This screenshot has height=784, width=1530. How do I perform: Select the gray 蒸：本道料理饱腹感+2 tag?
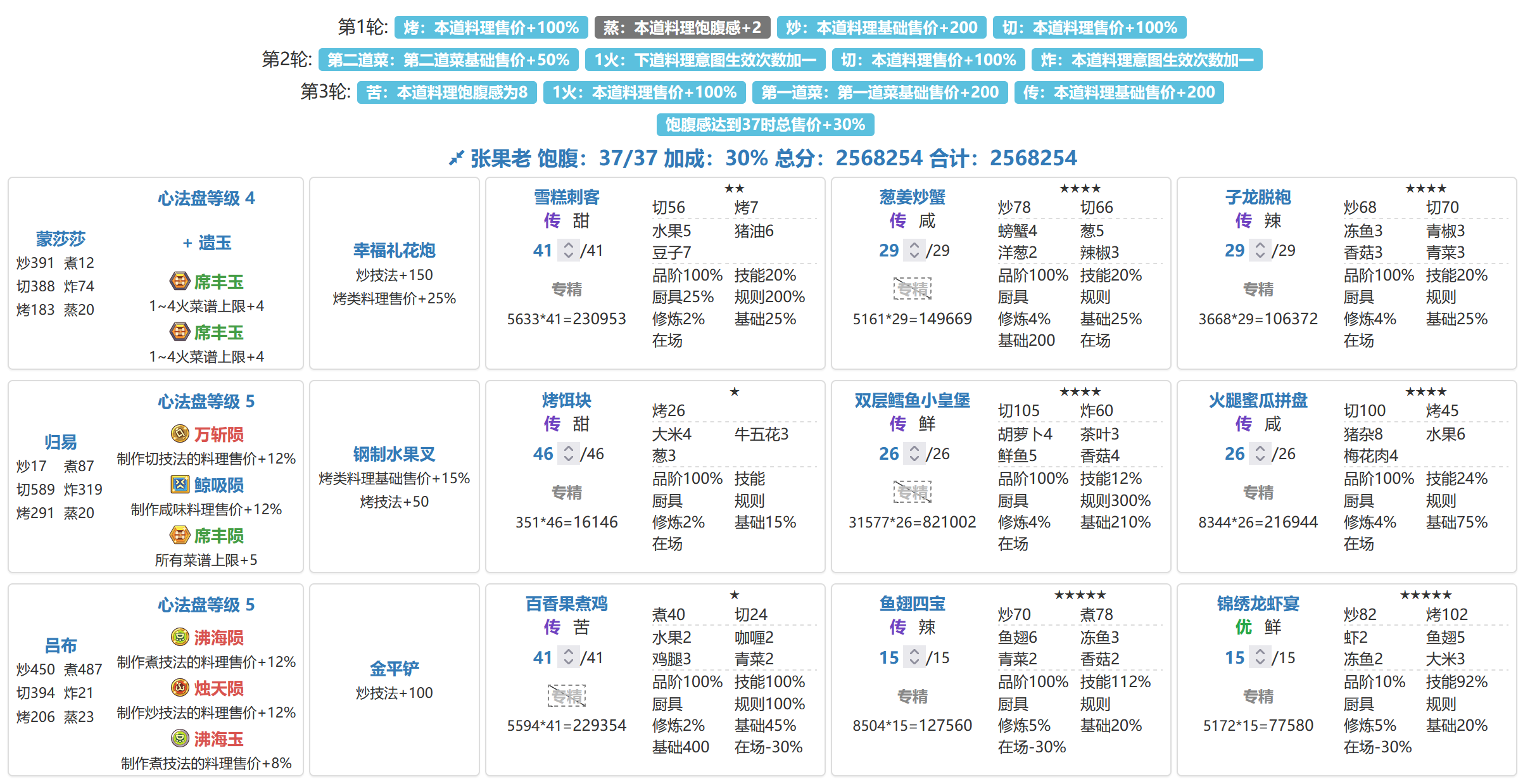pos(683,28)
